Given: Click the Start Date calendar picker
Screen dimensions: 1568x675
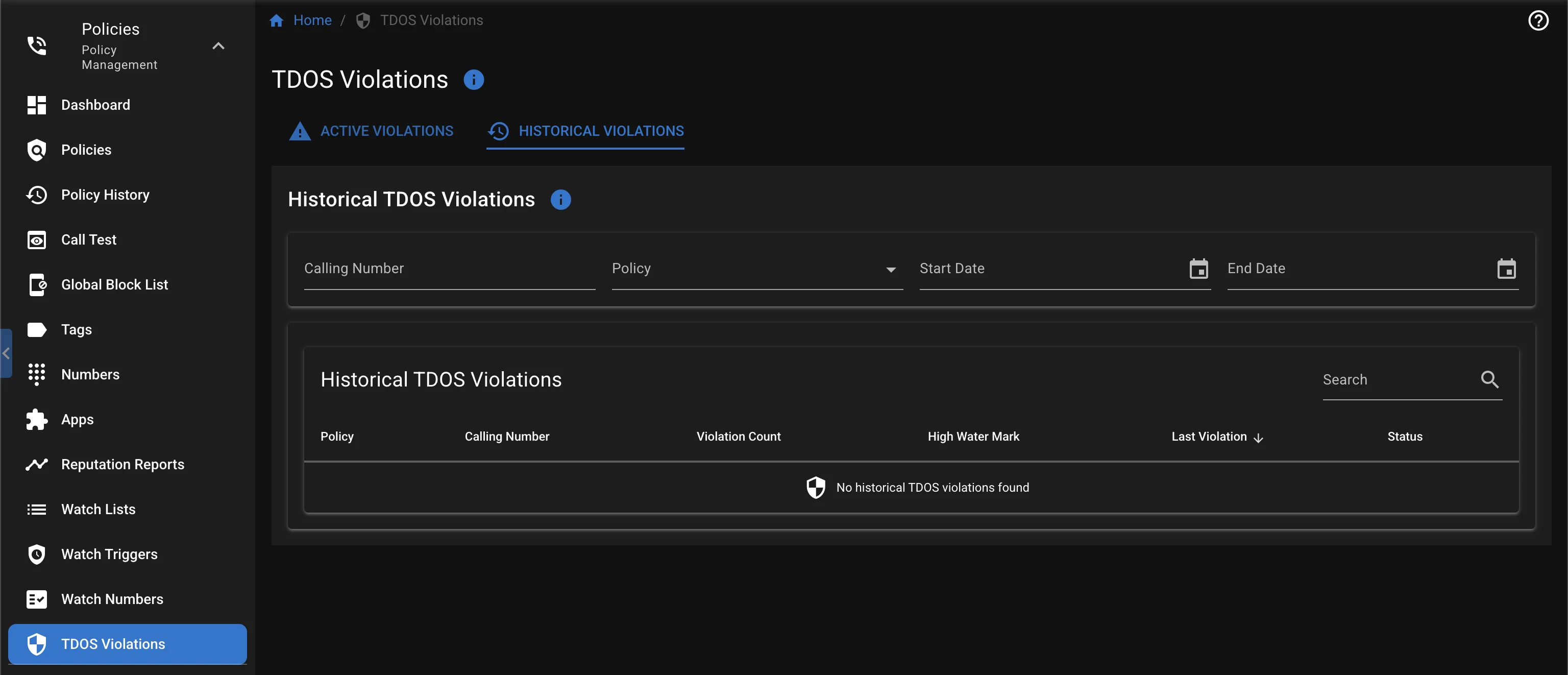Looking at the screenshot, I should [1197, 269].
